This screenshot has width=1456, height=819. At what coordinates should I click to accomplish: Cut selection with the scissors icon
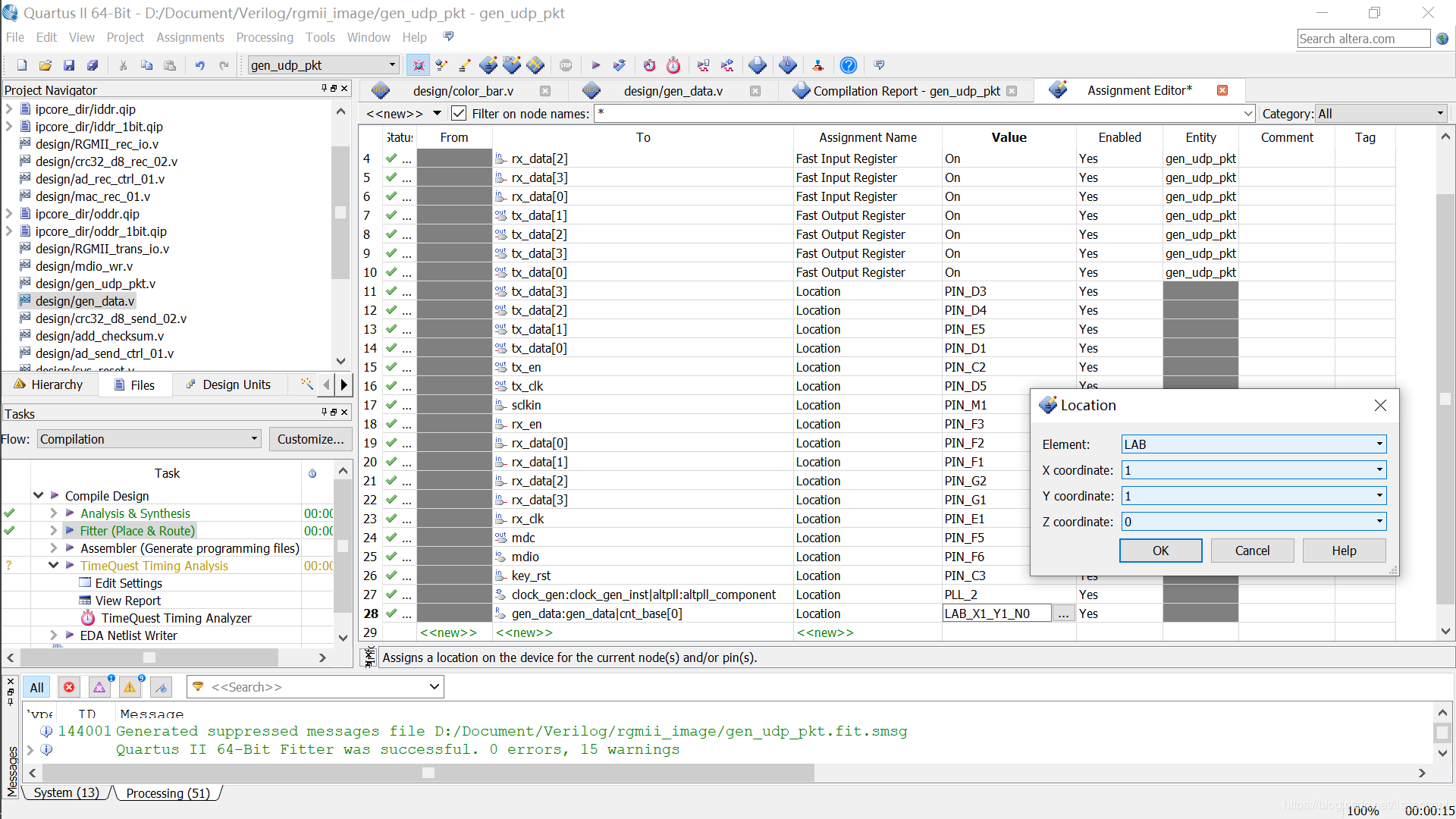click(123, 66)
